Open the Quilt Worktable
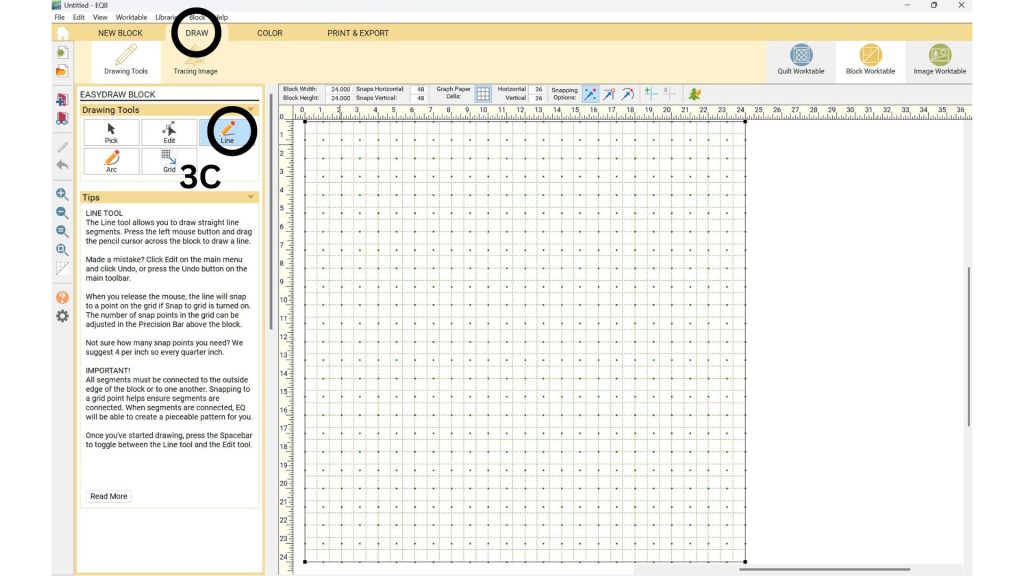Viewport: 1024px width, 576px height. [x=801, y=60]
